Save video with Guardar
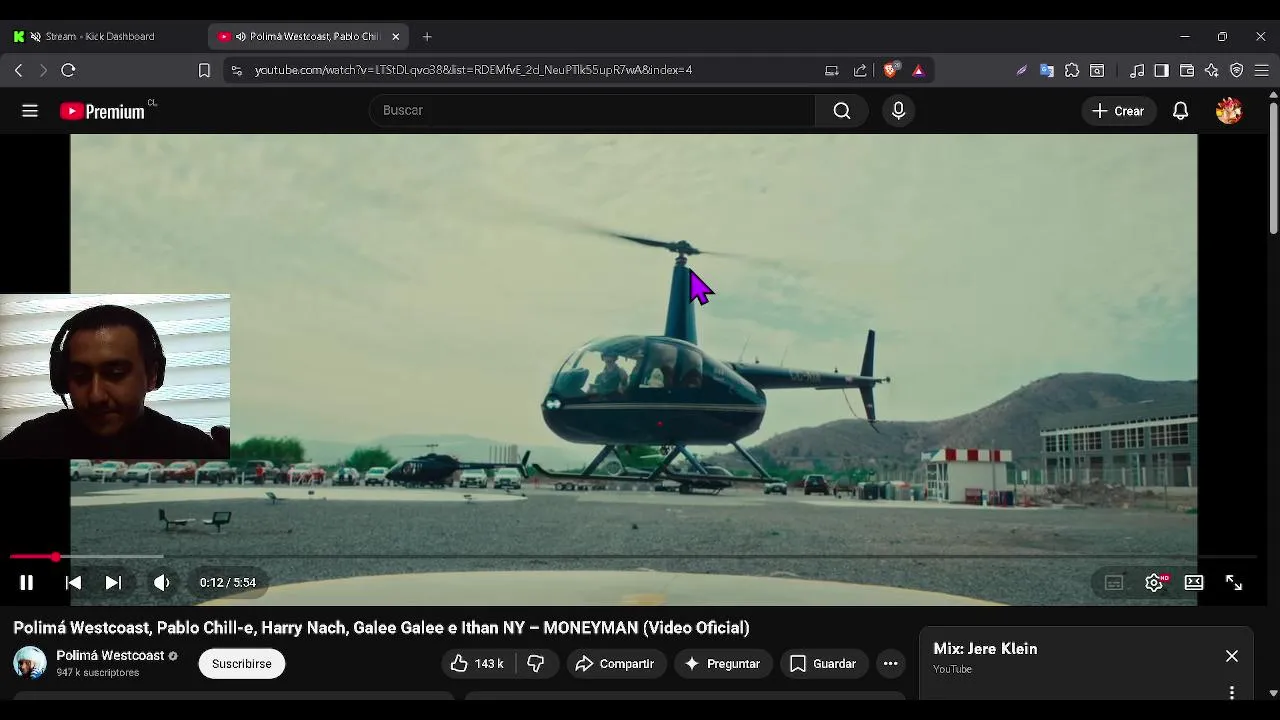The height and width of the screenshot is (720, 1280). [x=823, y=663]
